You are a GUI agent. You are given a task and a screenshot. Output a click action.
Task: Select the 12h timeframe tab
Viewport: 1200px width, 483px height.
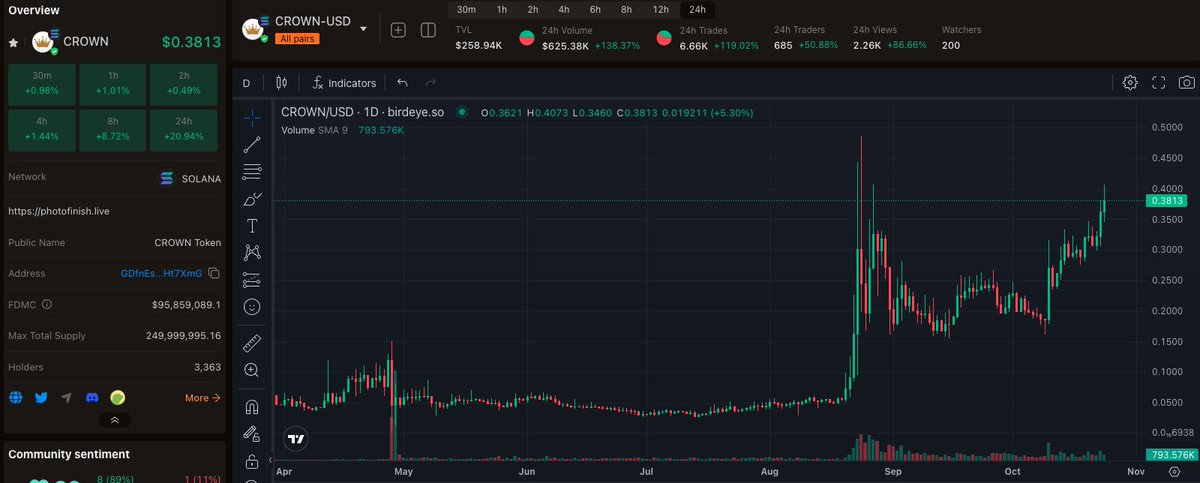tap(661, 9)
